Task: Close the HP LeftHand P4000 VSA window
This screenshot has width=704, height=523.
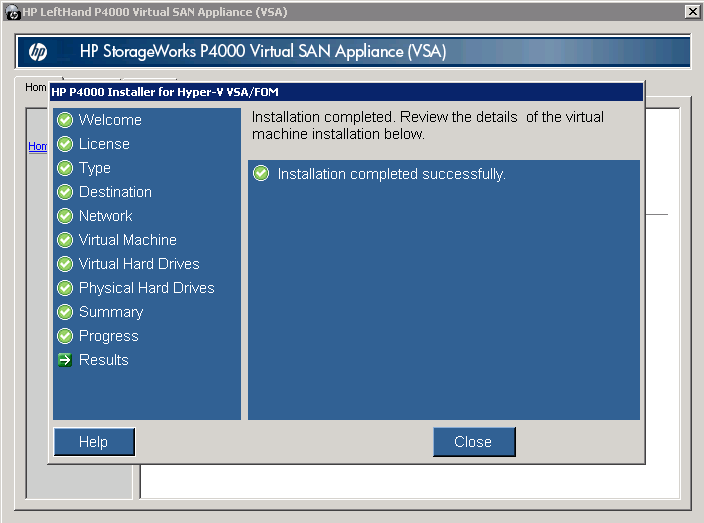Action: [693, 11]
